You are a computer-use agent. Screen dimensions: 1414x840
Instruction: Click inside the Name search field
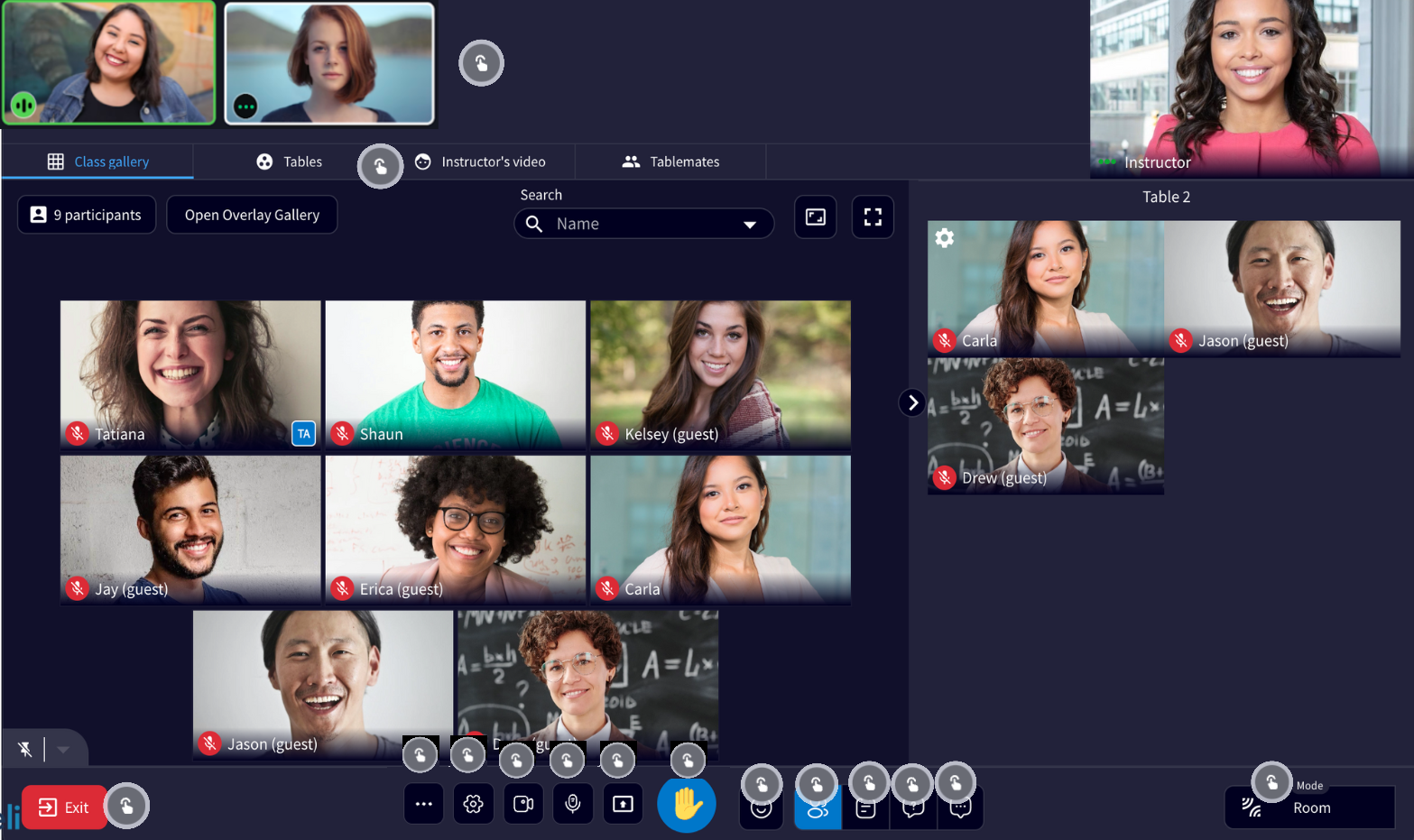pos(632,223)
